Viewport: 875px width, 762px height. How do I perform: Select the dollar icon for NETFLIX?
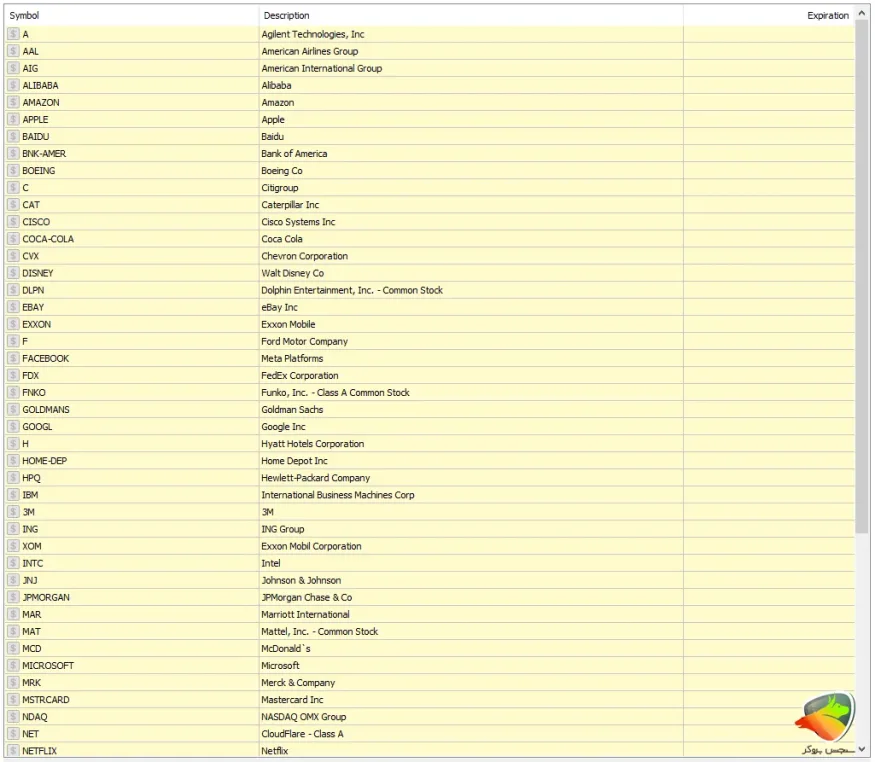tap(13, 751)
